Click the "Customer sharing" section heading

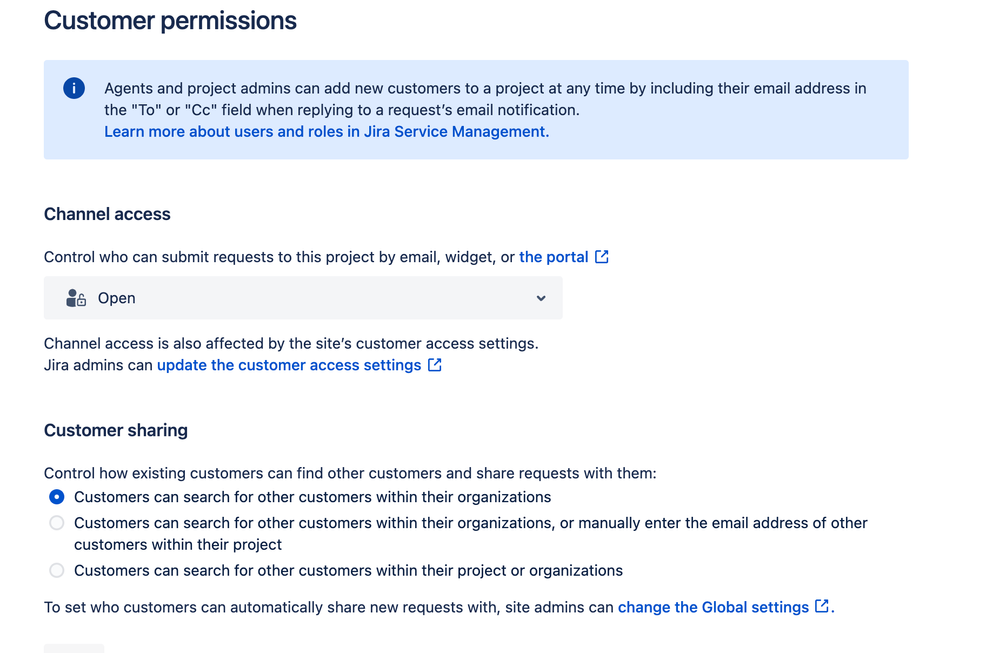pos(115,430)
